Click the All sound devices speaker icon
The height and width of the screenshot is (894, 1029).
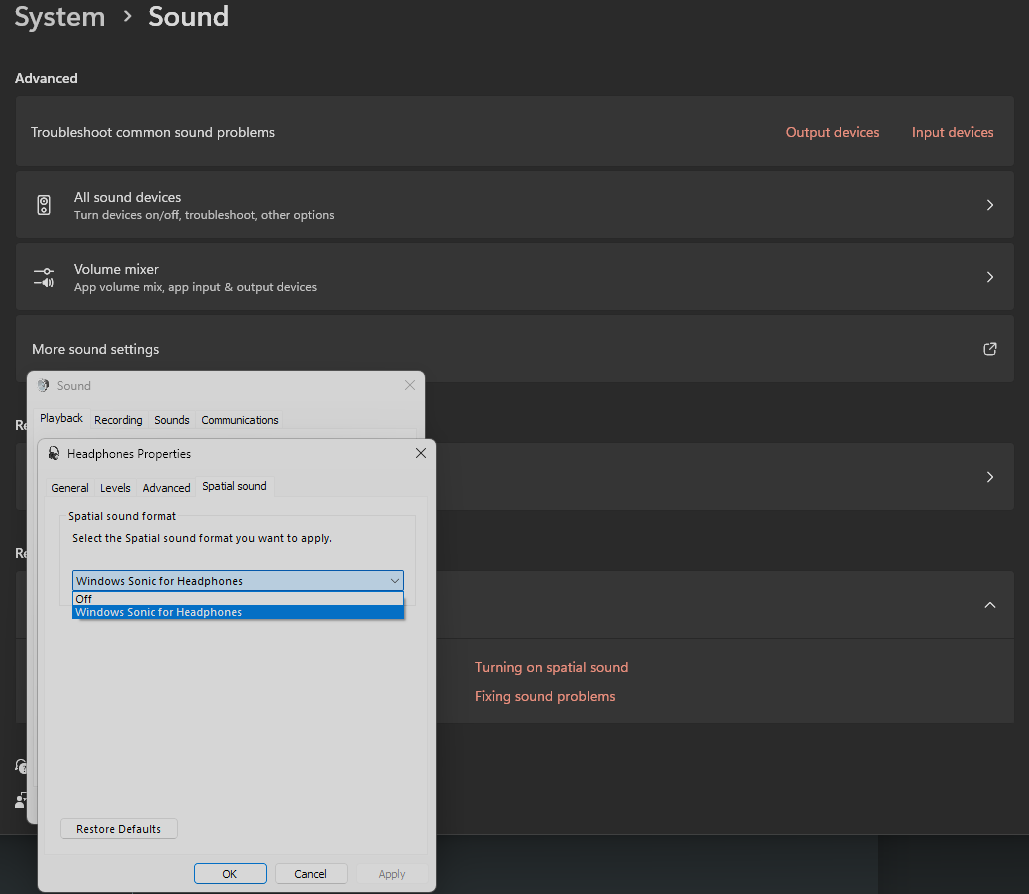[44, 205]
